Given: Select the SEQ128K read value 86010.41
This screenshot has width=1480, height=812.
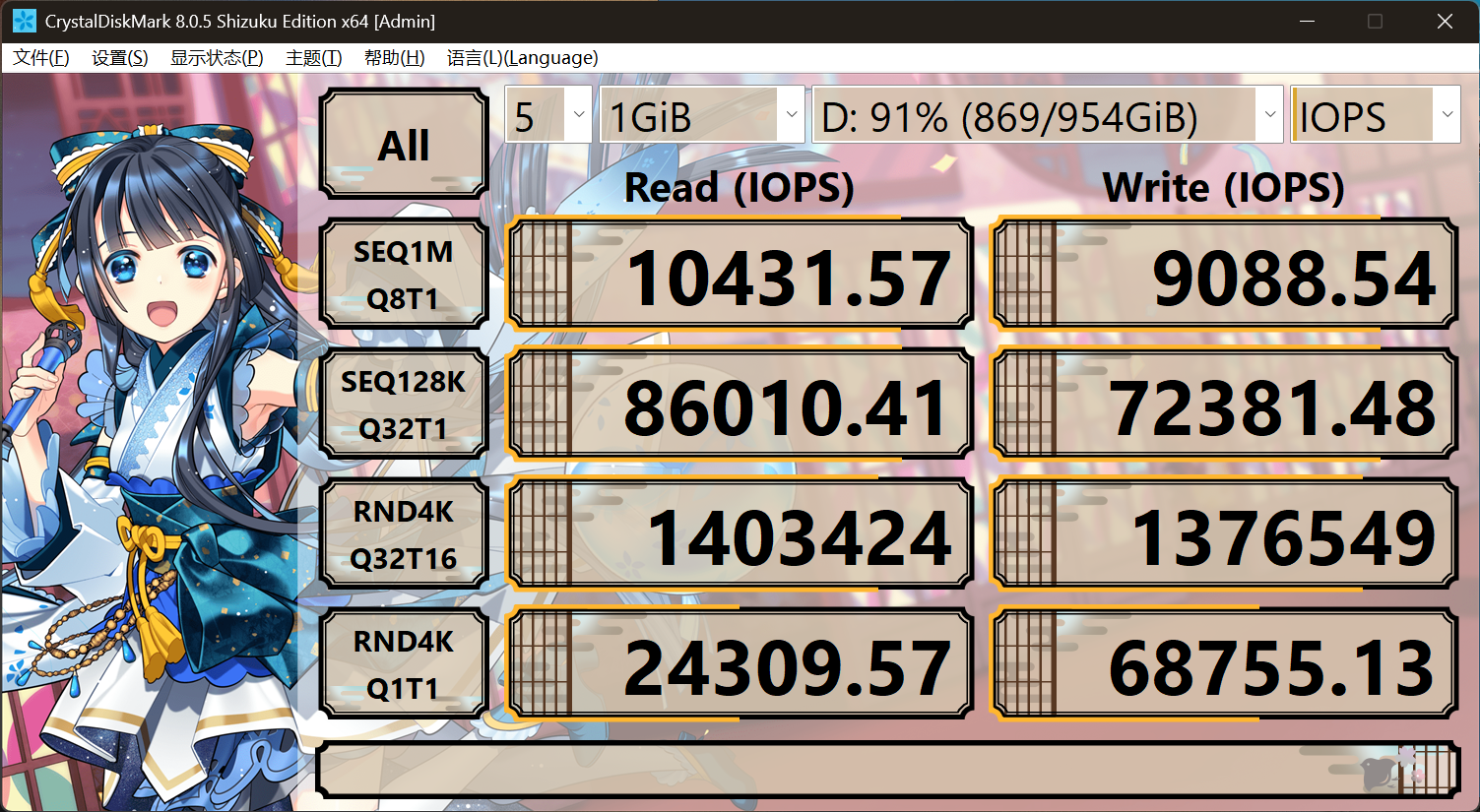Looking at the screenshot, I should 740,405.
